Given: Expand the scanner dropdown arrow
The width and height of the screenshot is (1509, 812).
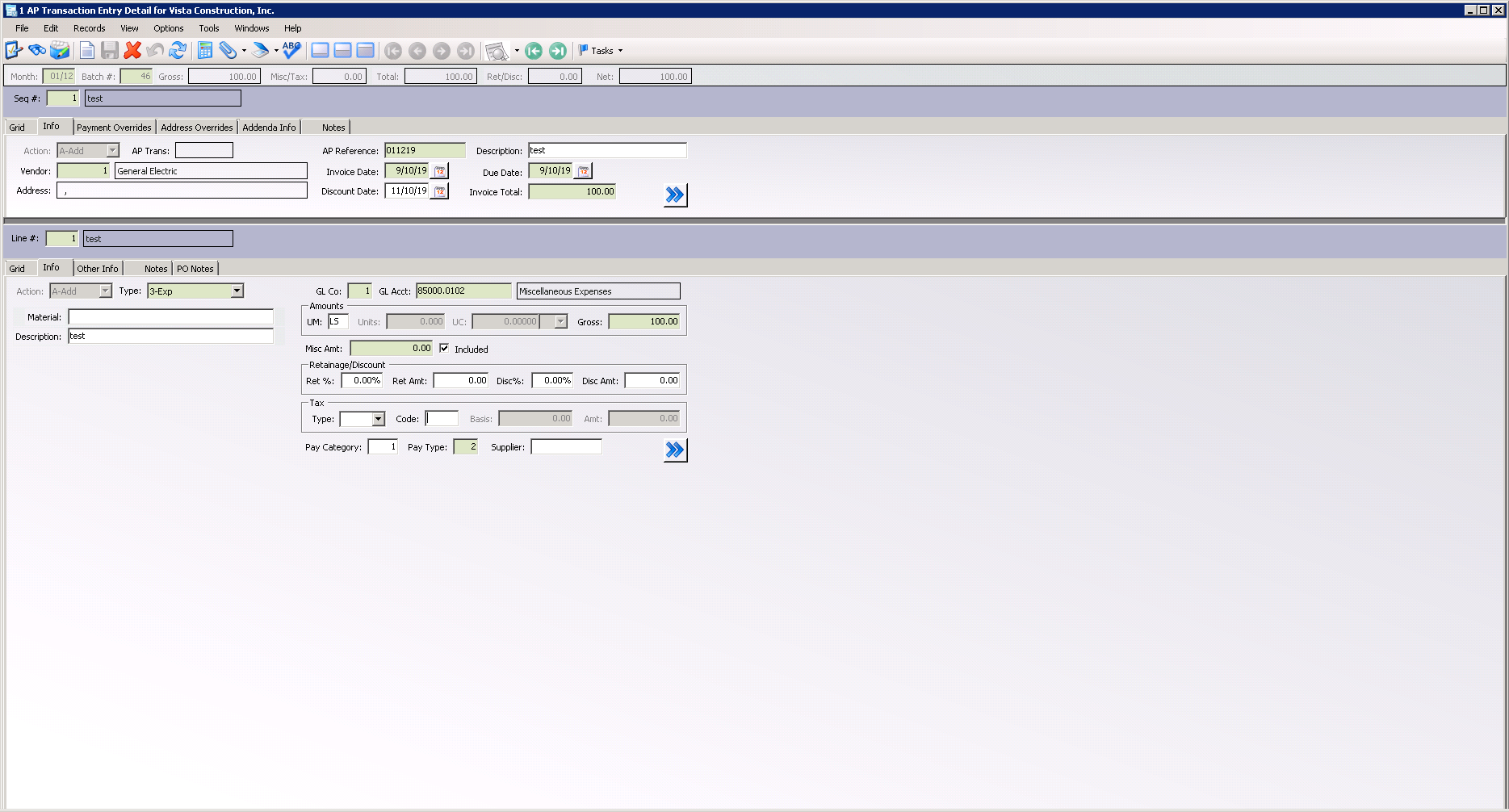Looking at the screenshot, I should point(276,51).
